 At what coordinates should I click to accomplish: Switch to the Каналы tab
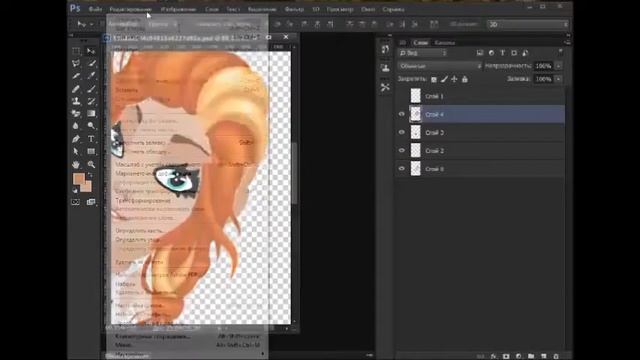pyautogui.click(x=444, y=42)
